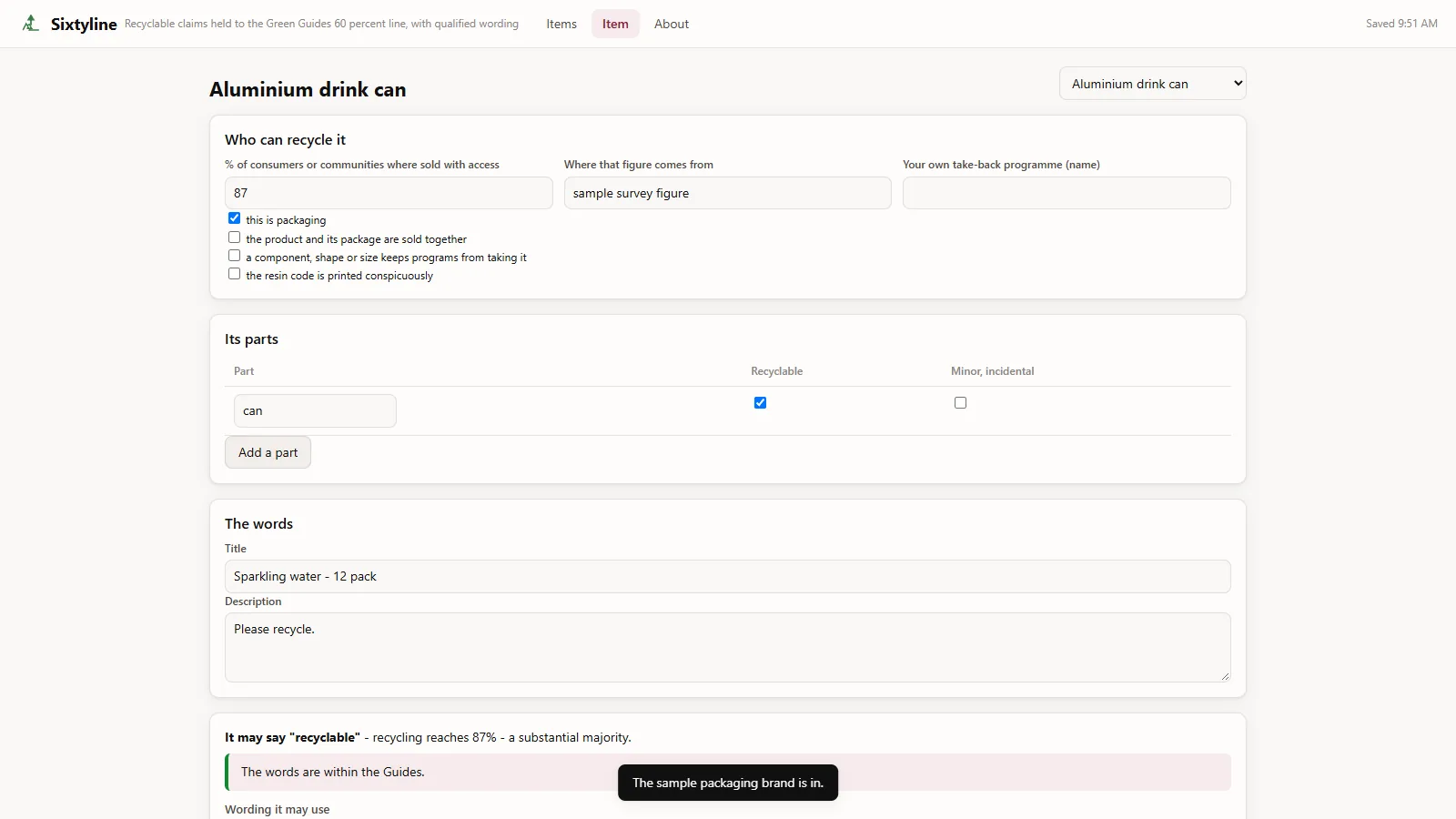Untick Recyclable for the can part
The height and width of the screenshot is (819, 1456).
tap(761, 403)
